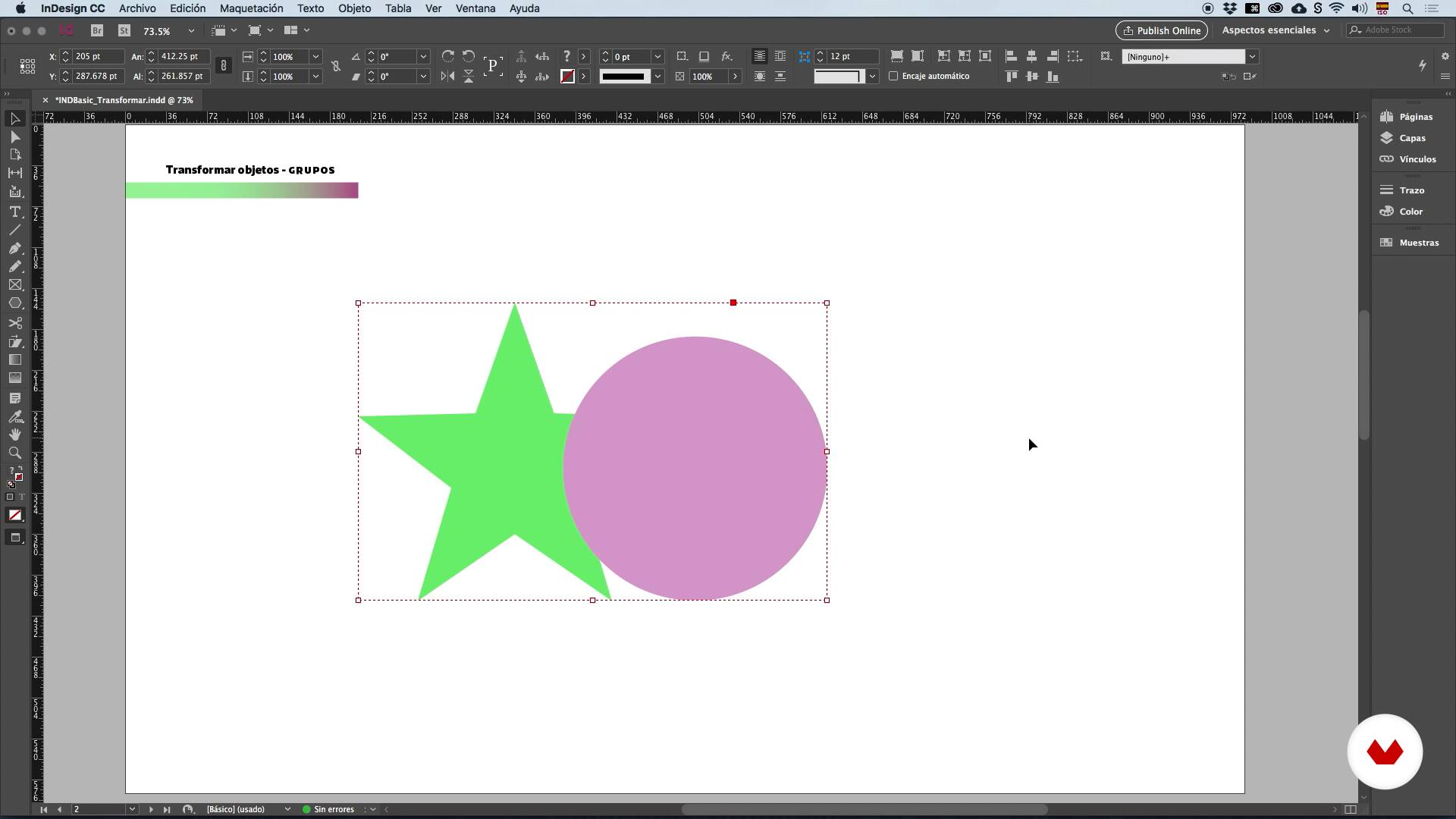Open the Trazo panel

pos(1403,190)
